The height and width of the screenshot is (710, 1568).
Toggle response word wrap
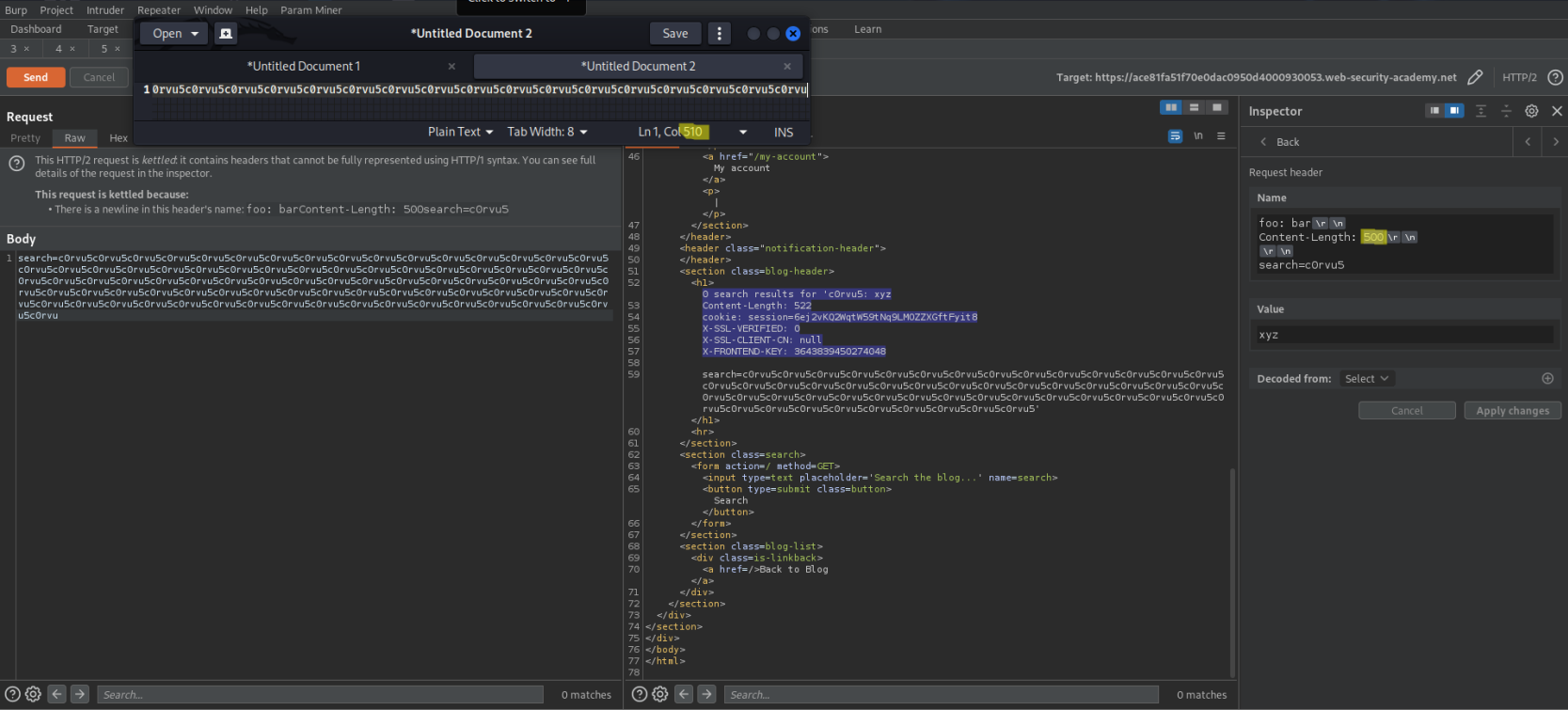(x=1175, y=135)
